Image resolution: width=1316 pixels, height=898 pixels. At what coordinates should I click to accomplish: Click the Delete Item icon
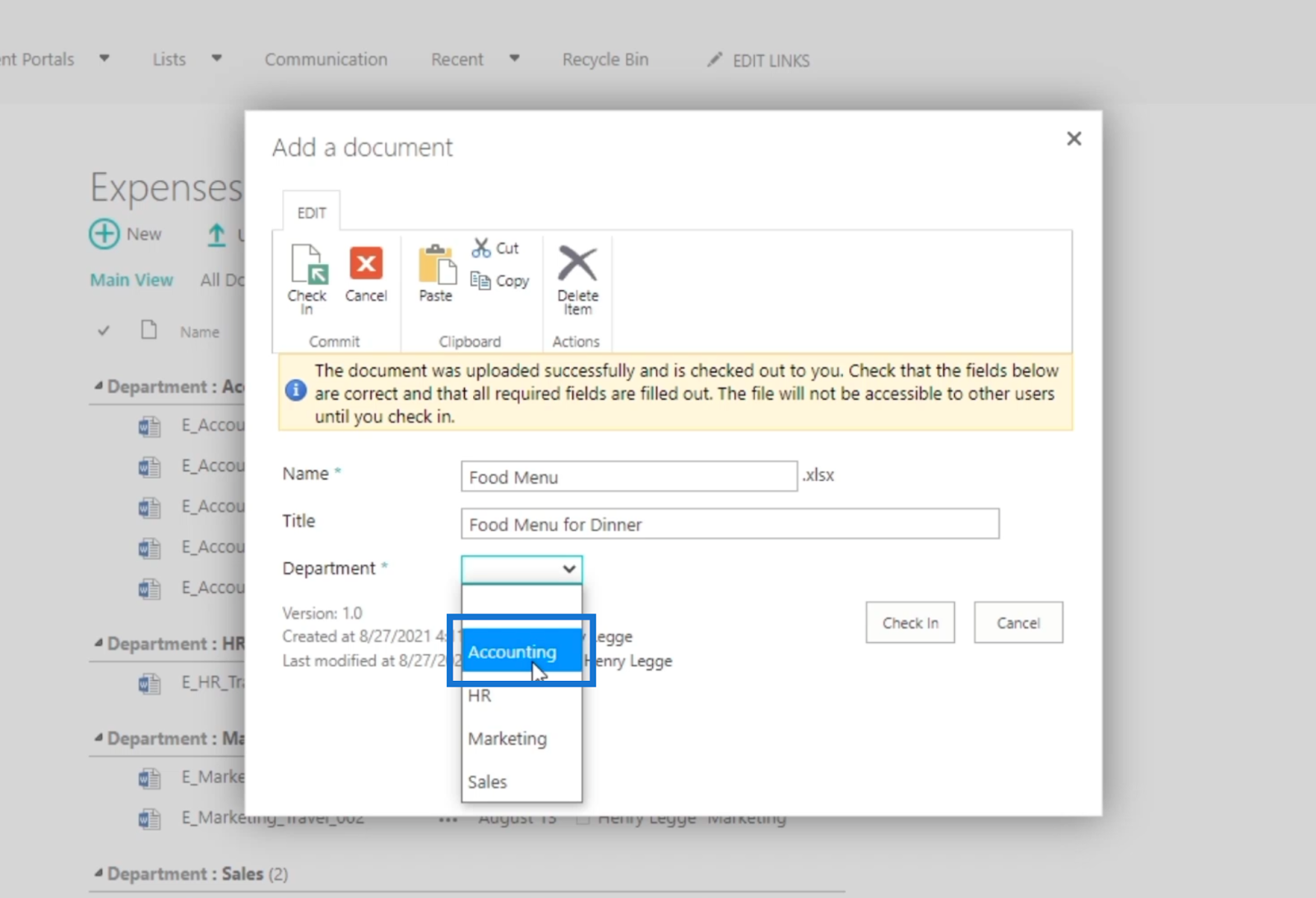(x=577, y=265)
